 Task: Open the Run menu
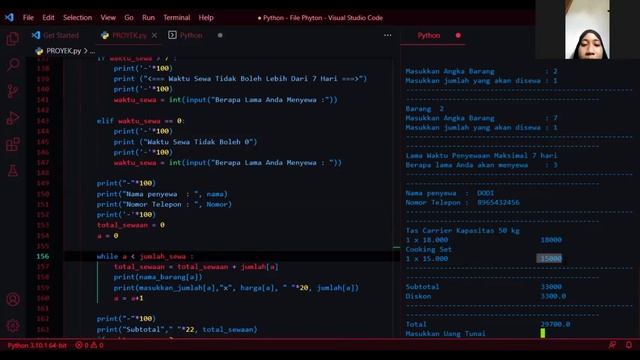click(149, 18)
